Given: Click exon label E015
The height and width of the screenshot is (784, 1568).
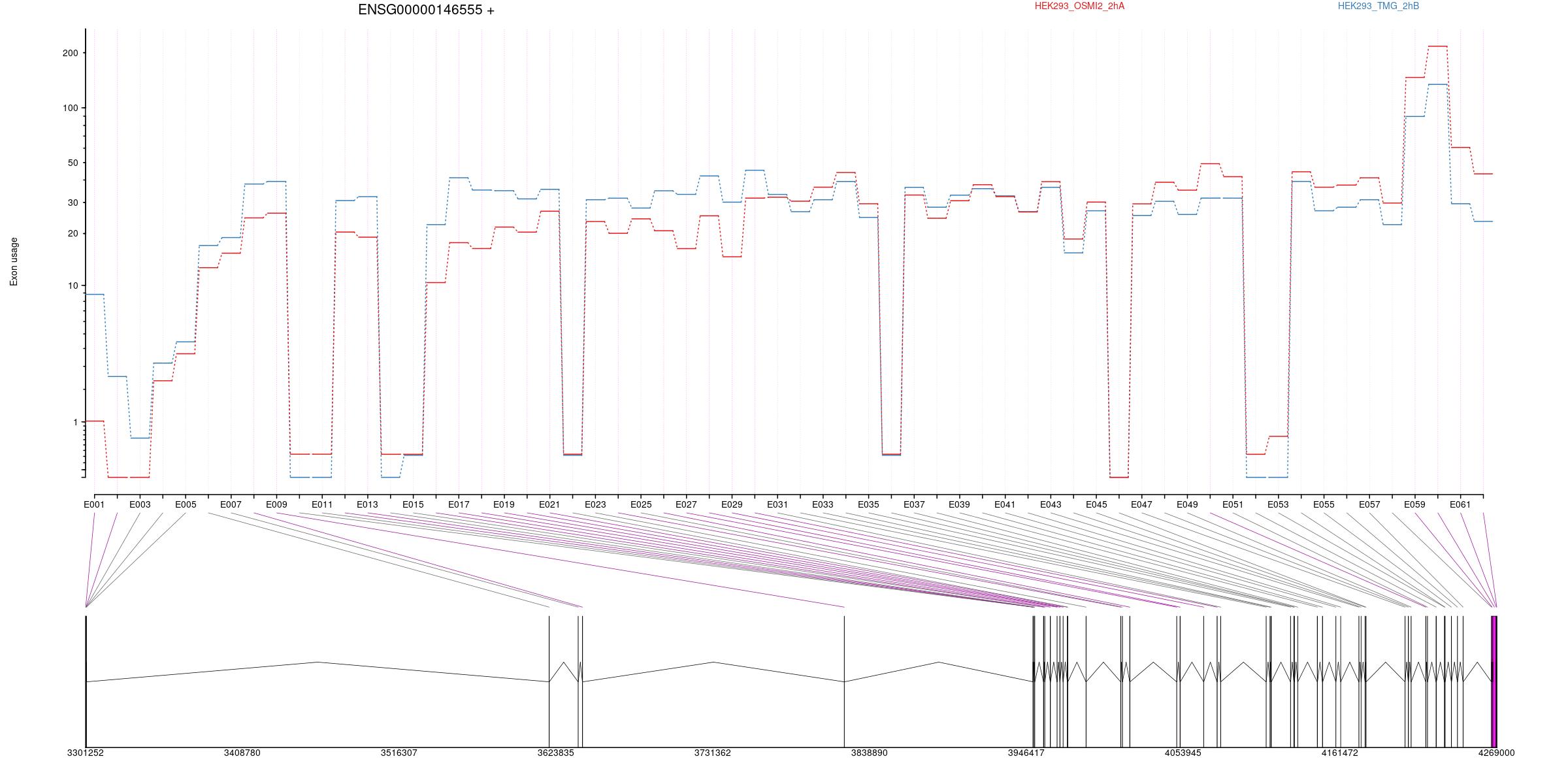Looking at the screenshot, I should pos(413,504).
